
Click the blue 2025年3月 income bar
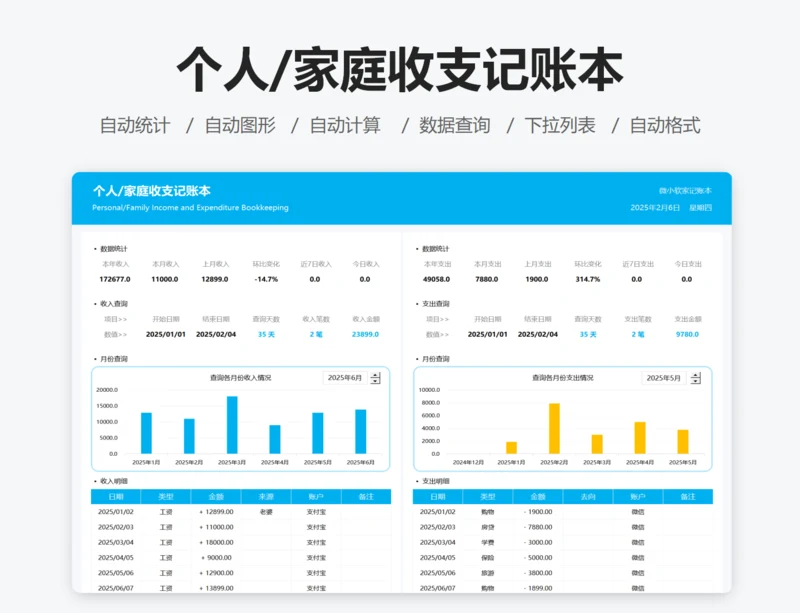click(232, 425)
